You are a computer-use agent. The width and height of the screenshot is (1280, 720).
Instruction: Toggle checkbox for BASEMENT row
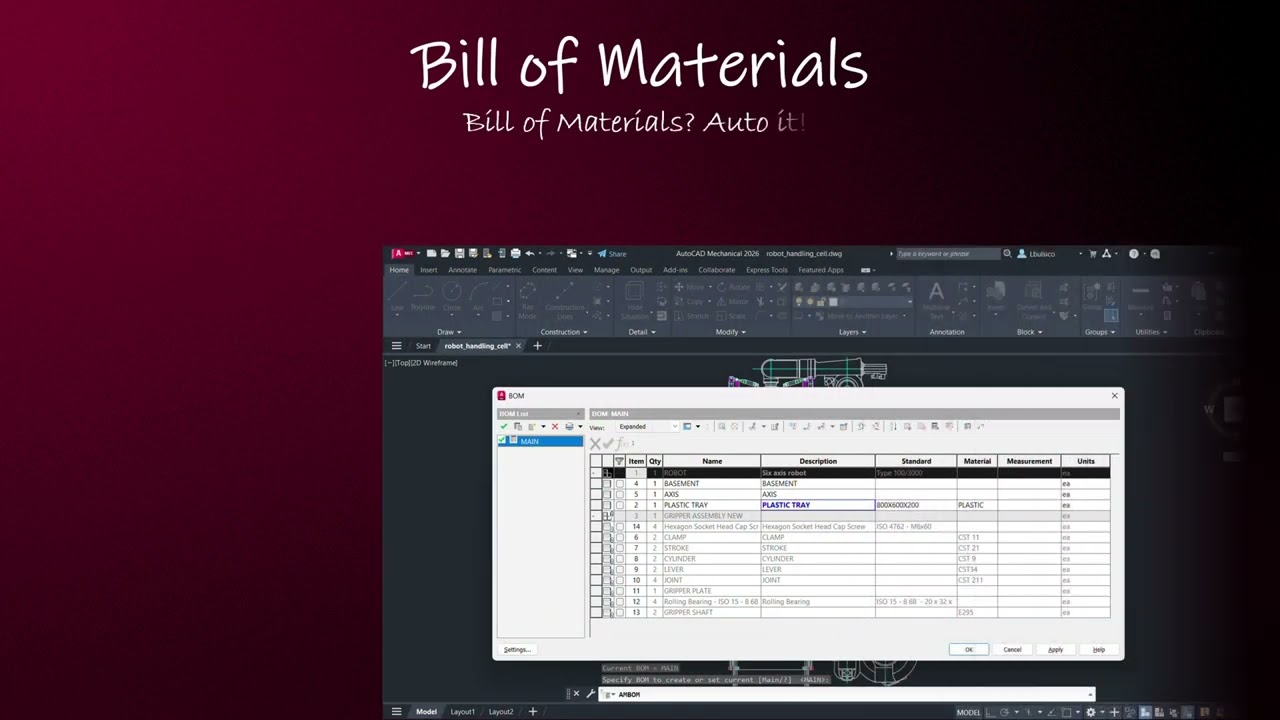(620, 484)
